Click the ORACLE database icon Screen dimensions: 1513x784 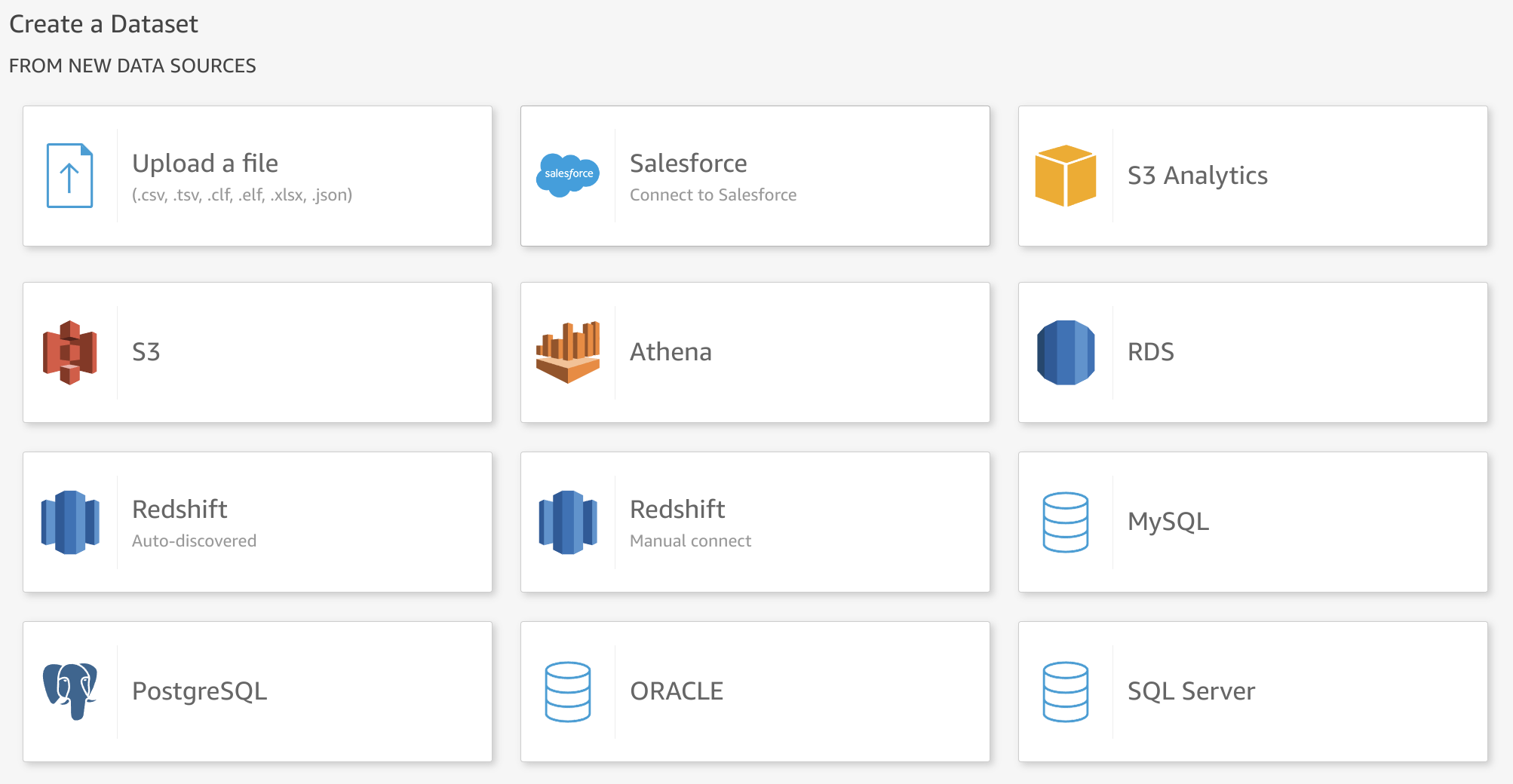pos(568,691)
